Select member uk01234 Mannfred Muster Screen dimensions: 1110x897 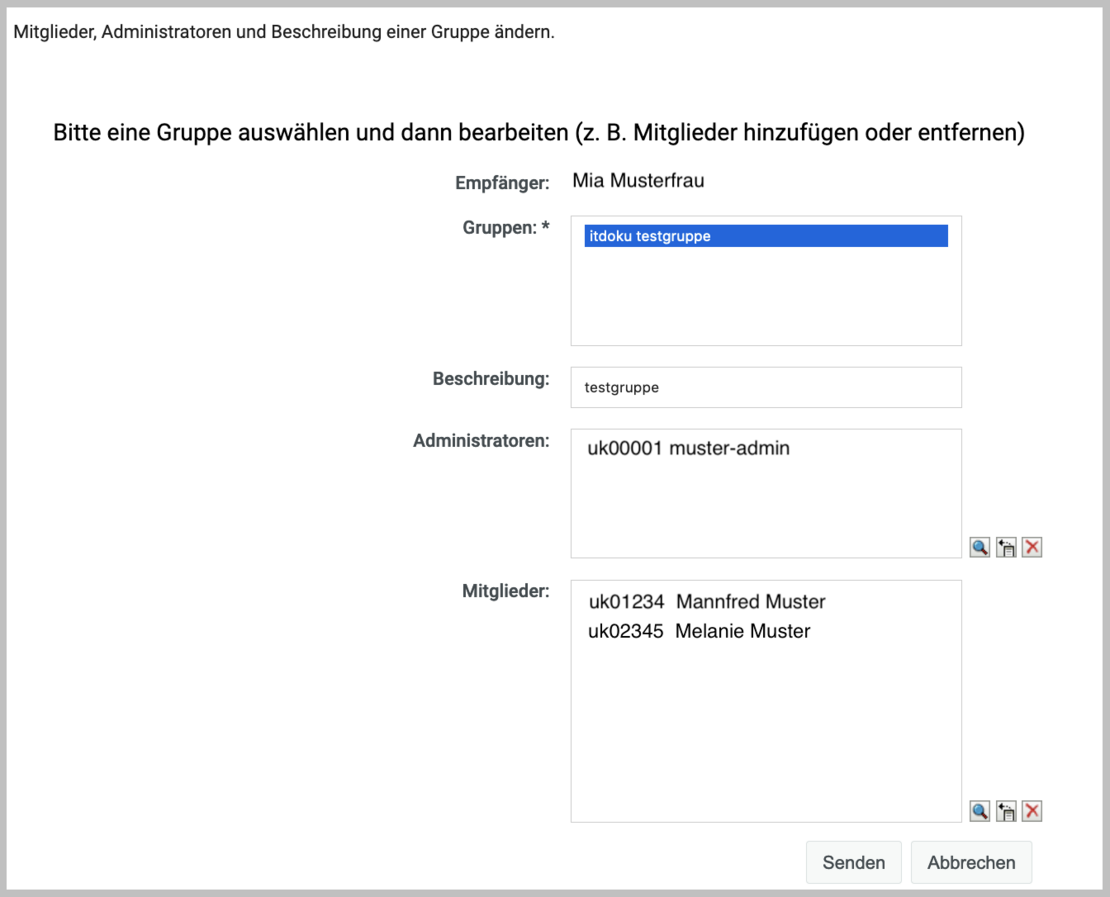click(706, 602)
